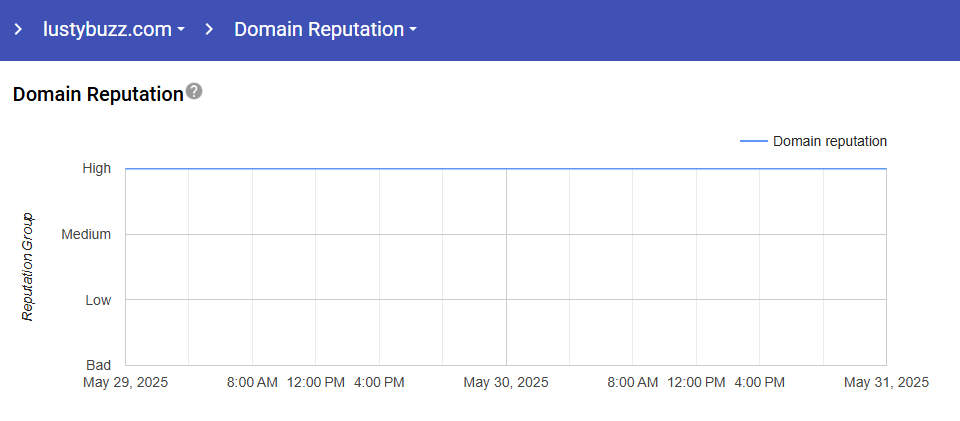Expand the Domain Reputation dashboard dropdown
This screenshot has height=421, width=960.
(x=325, y=29)
